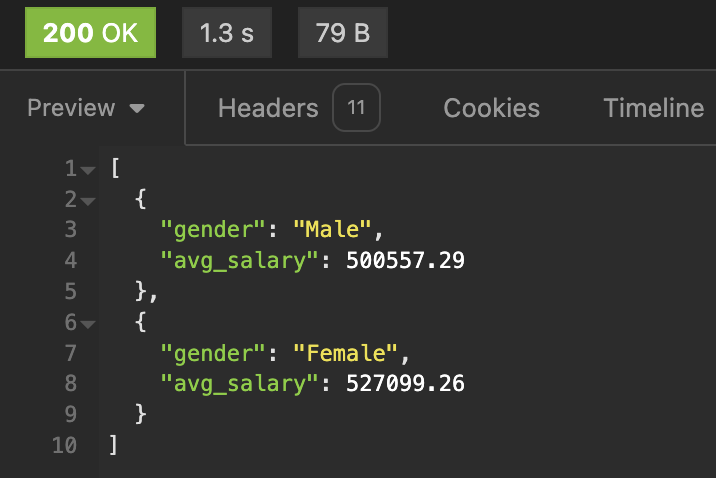Click the "gender" key on line 3
716x478 pixels.
(213, 229)
